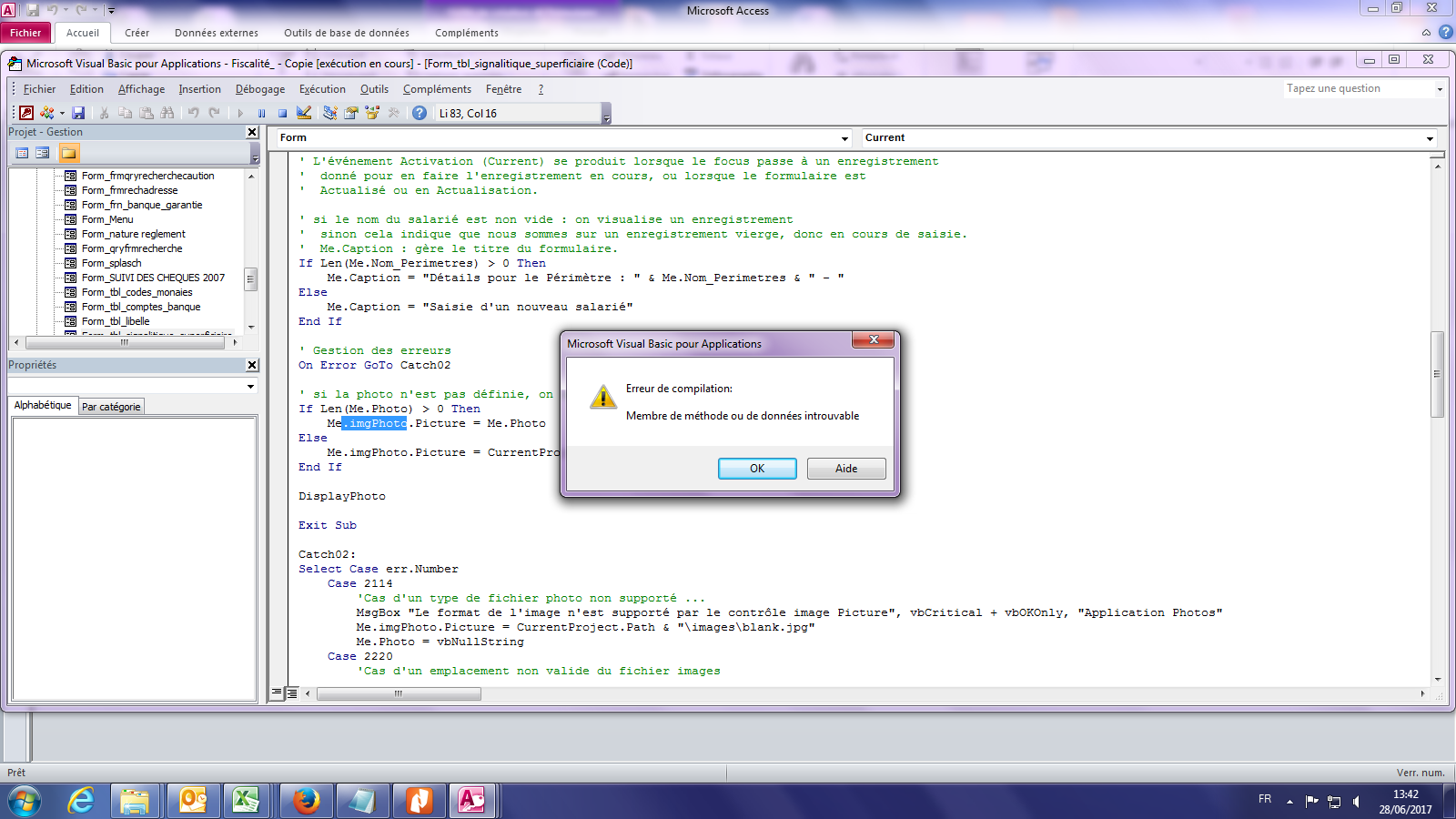Stop execution with the Reset square icon
This screenshot has height=819, width=1456.
pos(282,113)
